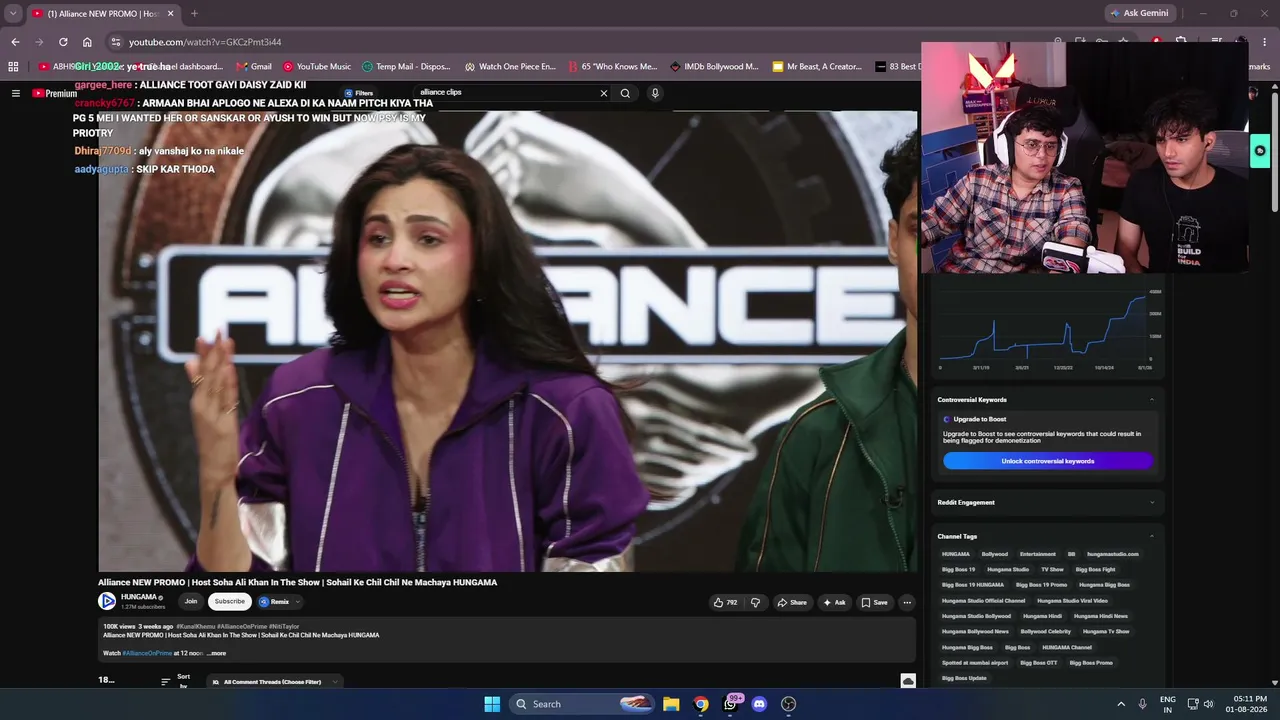Click Unlock controversial keywords button
The height and width of the screenshot is (720, 1280).
click(x=1048, y=461)
